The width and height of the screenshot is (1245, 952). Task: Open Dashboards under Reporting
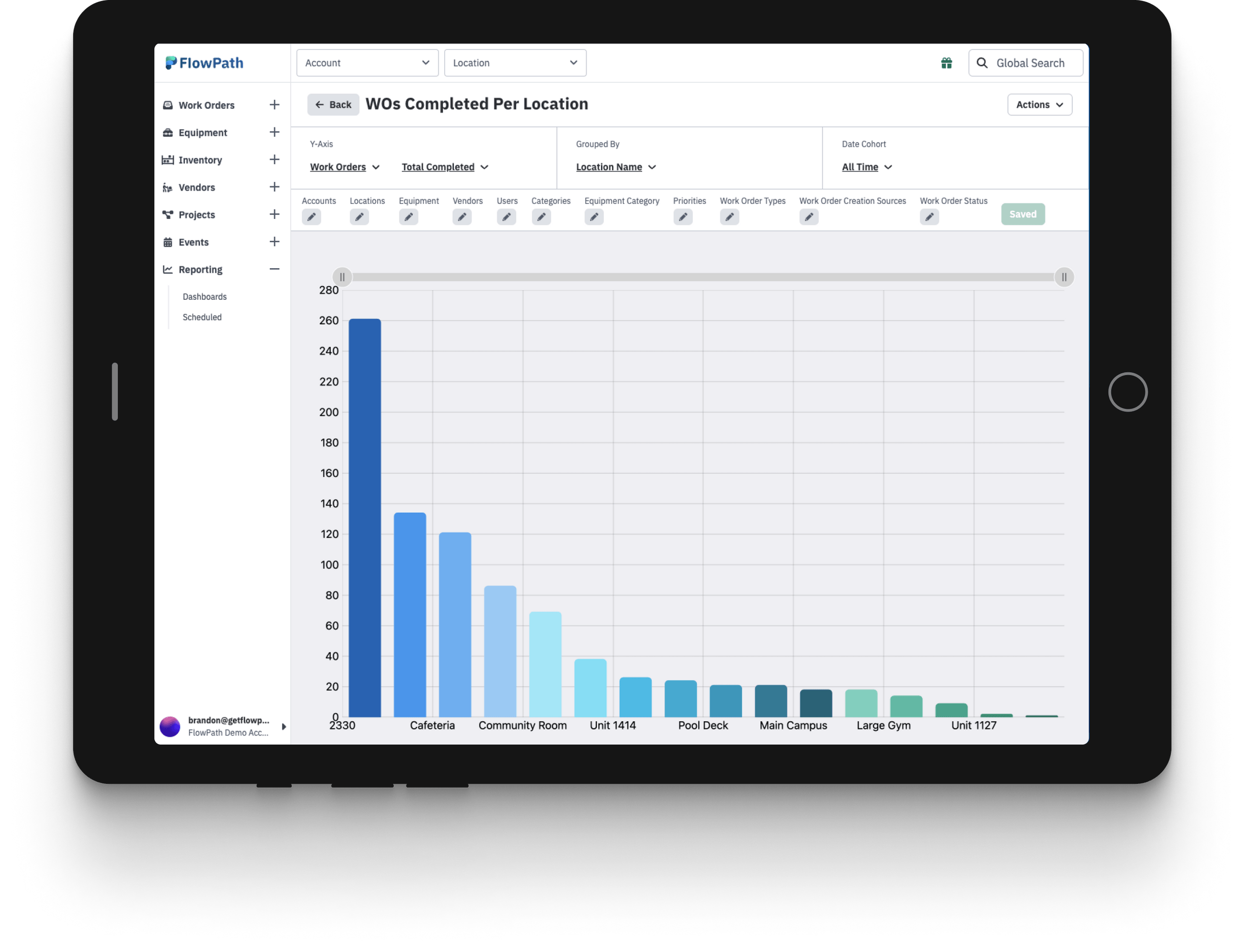204,297
